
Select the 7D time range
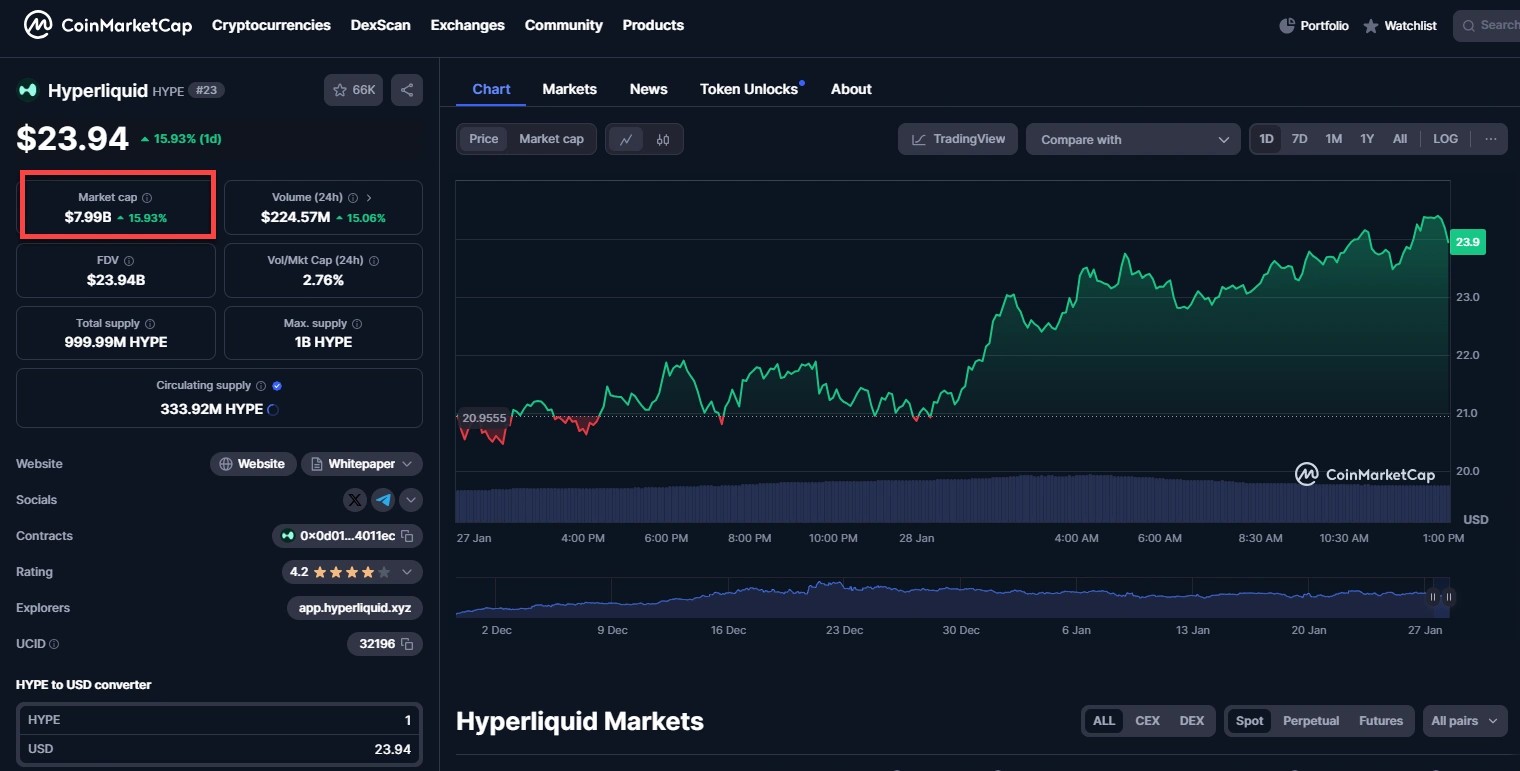[1299, 139]
